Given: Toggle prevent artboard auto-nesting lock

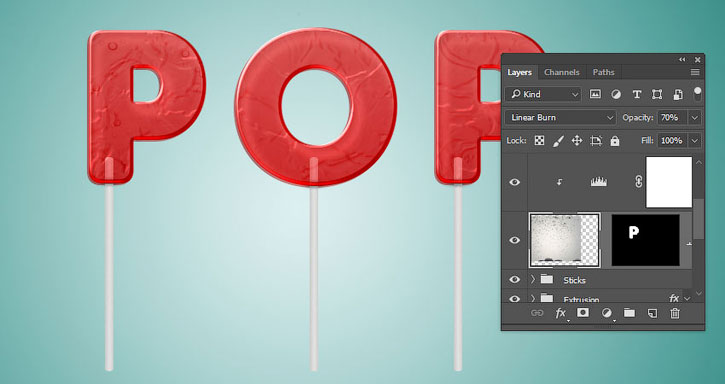Looking at the screenshot, I should [x=596, y=141].
